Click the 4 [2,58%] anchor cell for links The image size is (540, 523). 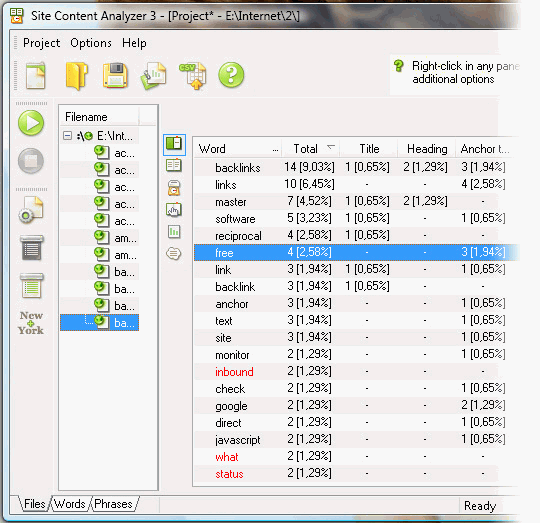[483, 184]
